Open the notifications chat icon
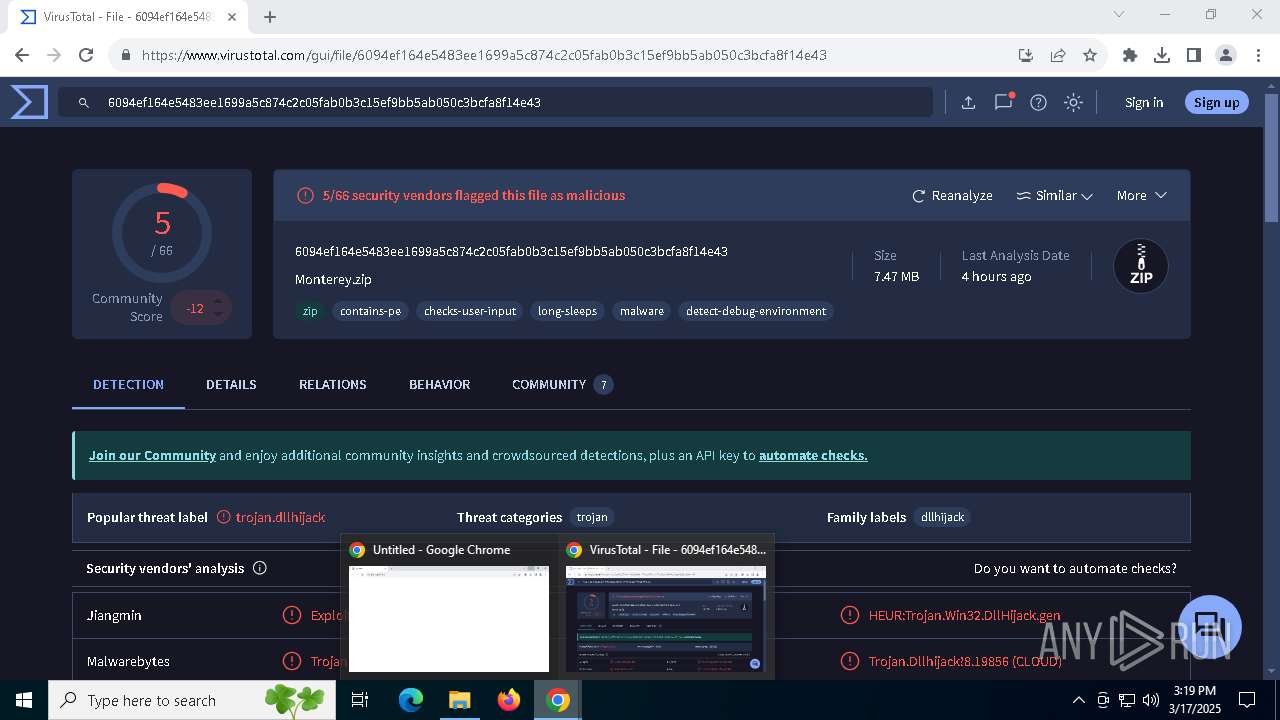 click(1003, 102)
